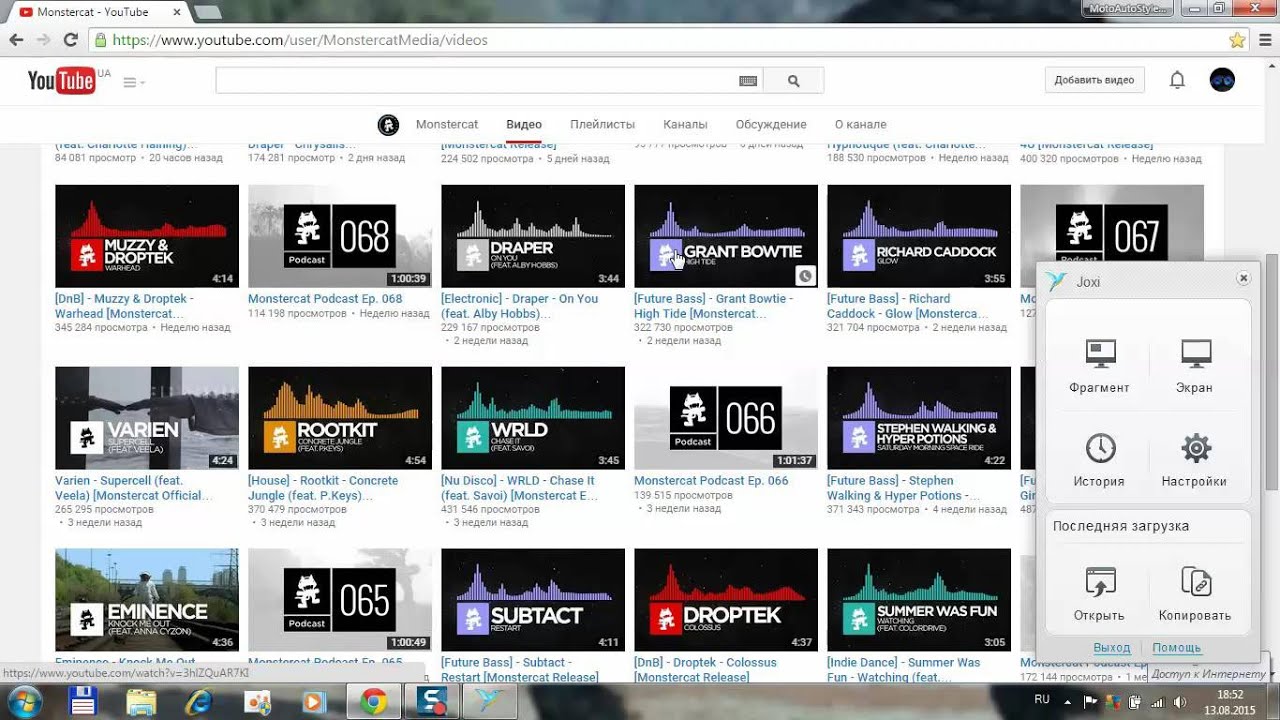
Task: Click the [Electronic] Draper On You title link
Action: tap(520, 306)
